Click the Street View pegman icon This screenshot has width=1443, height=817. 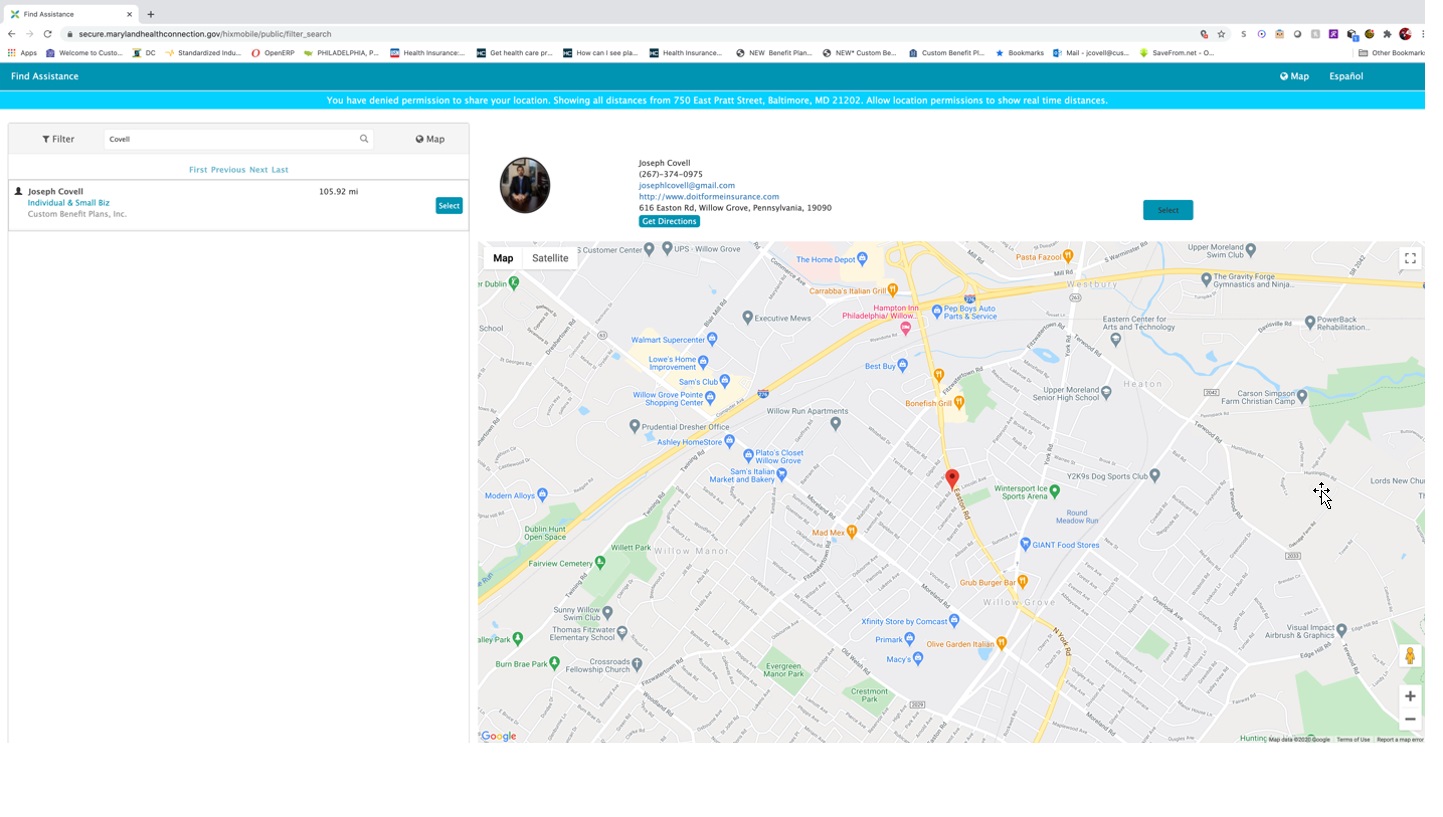point(1410,656)
